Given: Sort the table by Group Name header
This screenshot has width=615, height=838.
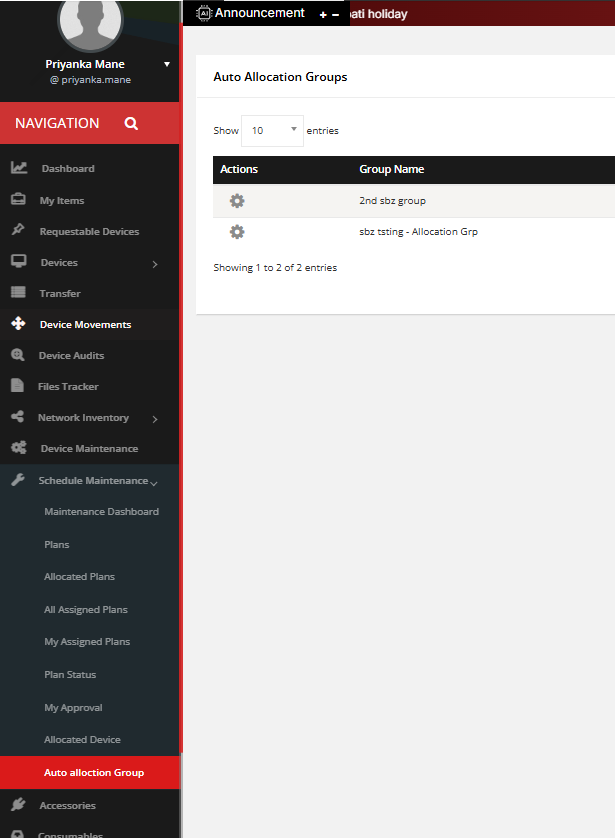Looking at the screenshot, I should click(x=391, y=170).
